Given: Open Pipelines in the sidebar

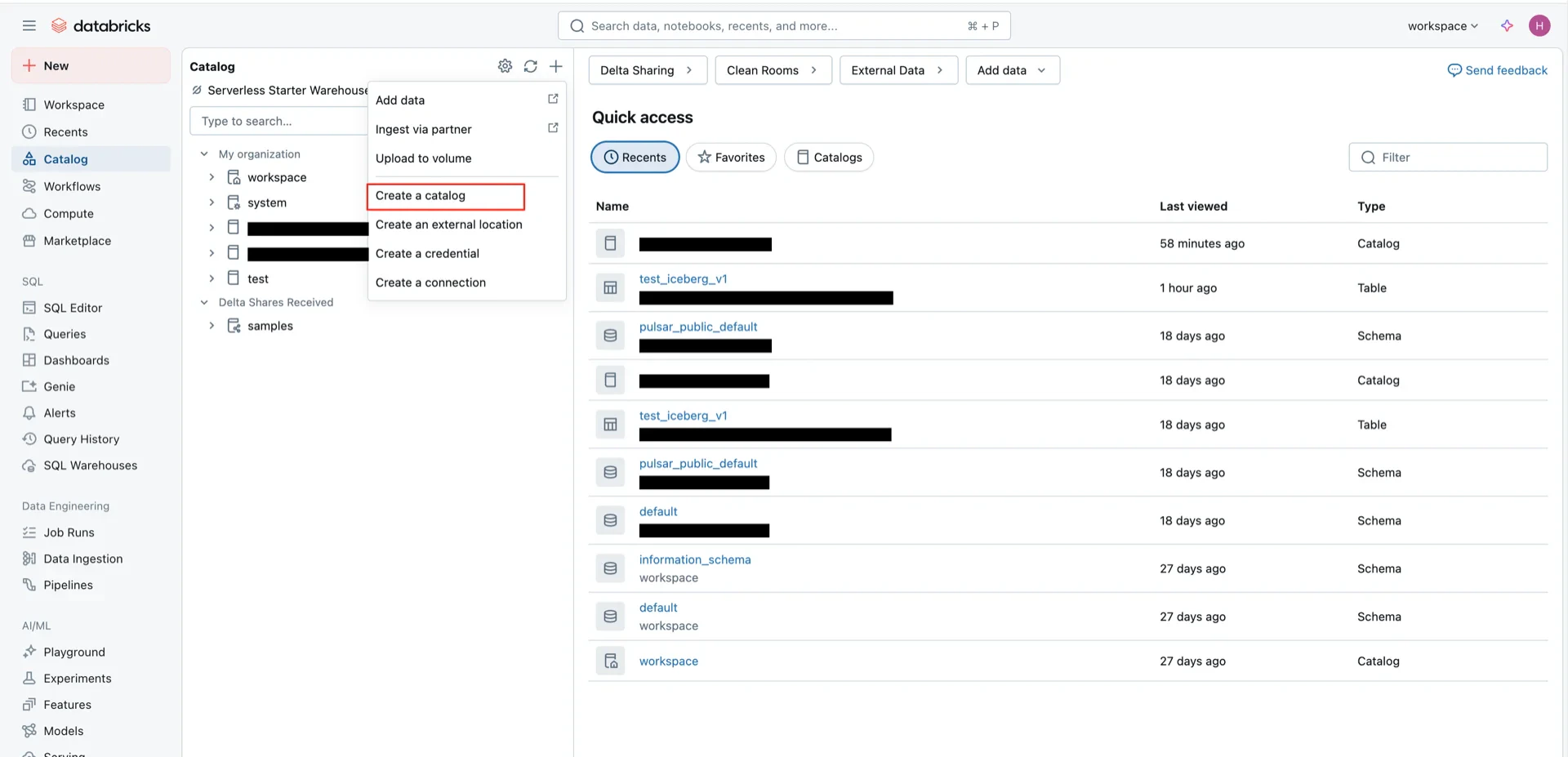Looking at the screenshot, I should [x=91, y=585].
